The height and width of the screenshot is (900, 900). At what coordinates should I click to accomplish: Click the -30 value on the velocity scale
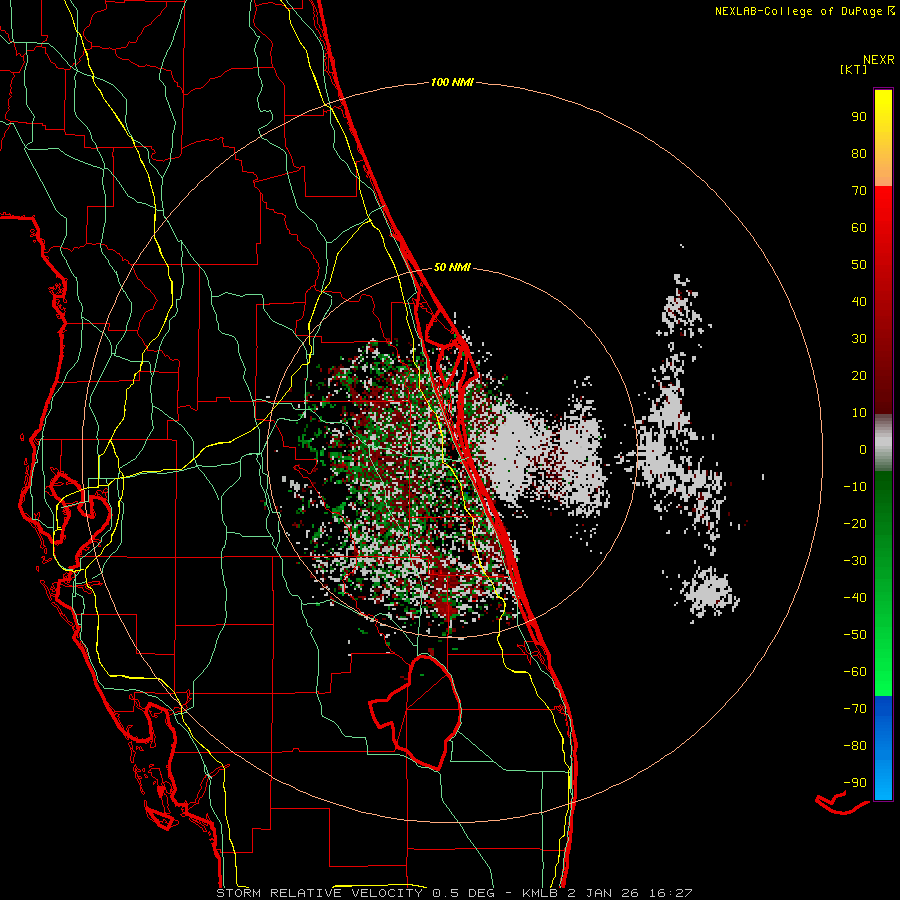855,561
